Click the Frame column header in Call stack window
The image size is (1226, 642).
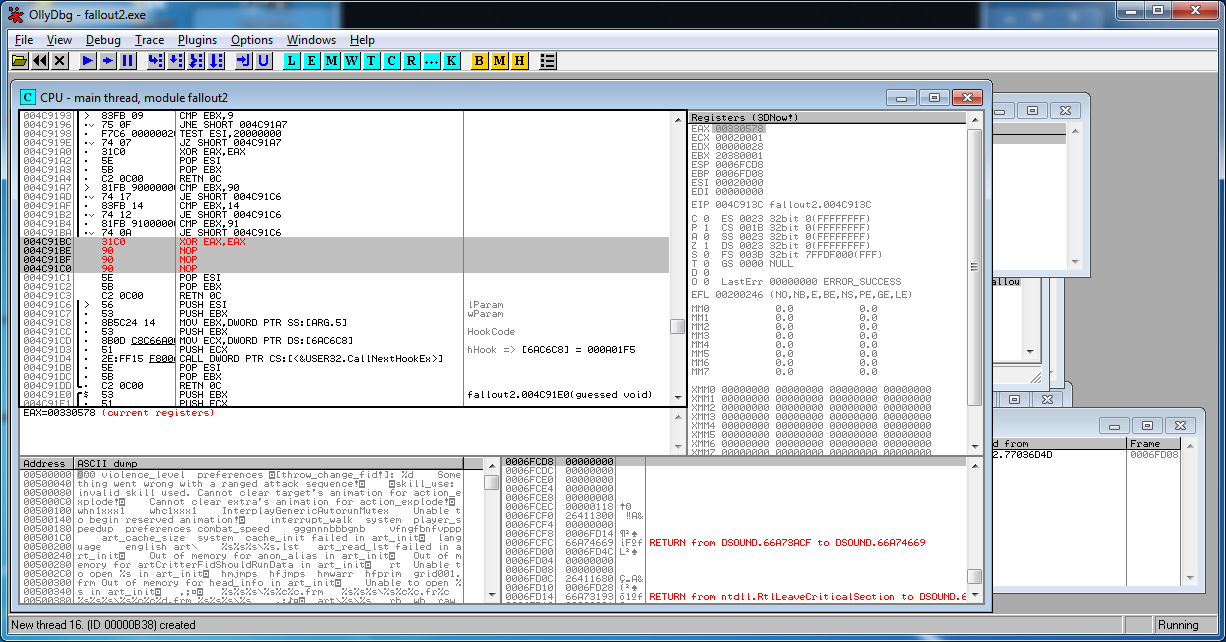pos(1153,443)
